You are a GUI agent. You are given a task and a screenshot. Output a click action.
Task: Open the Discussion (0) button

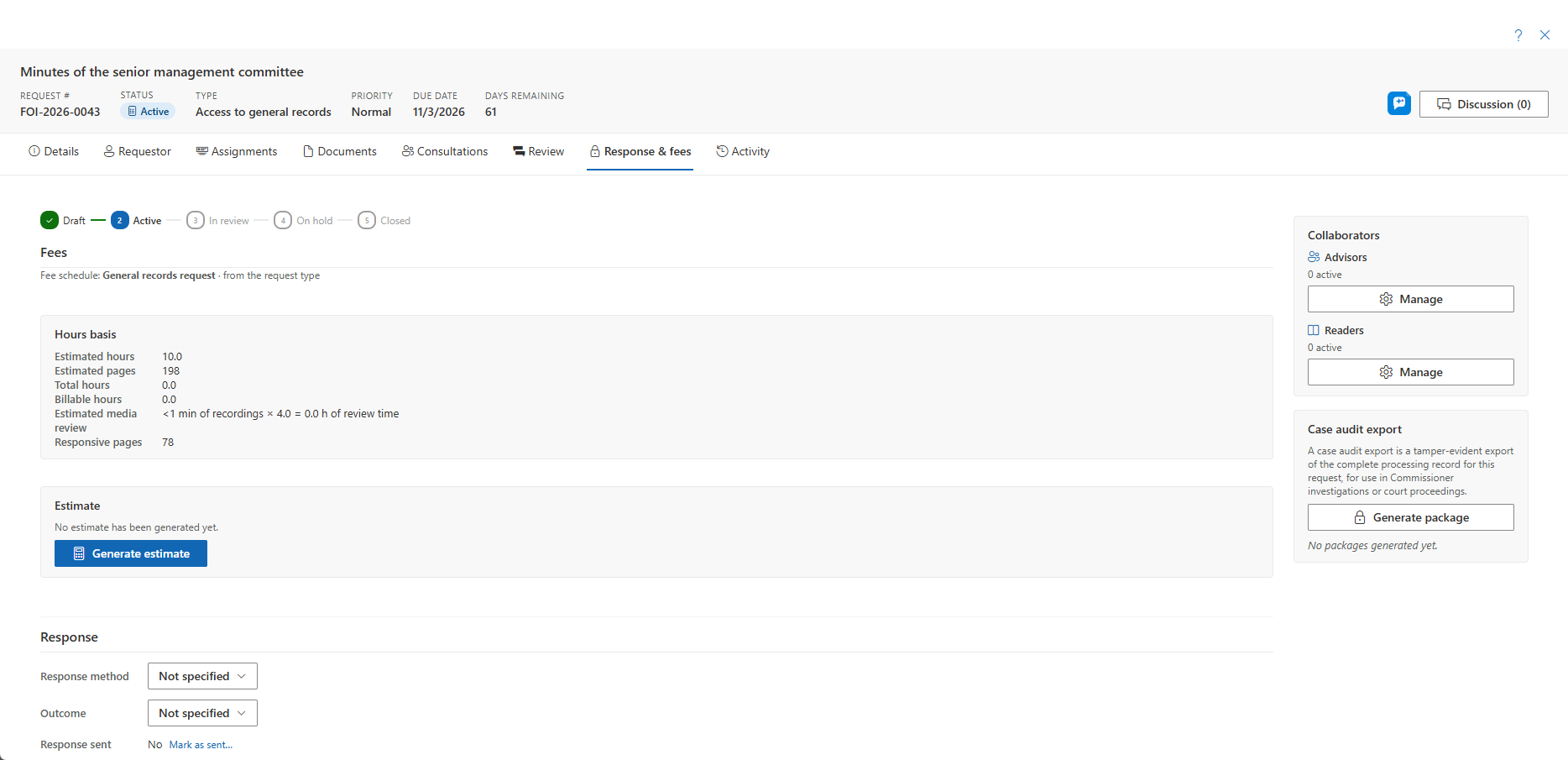coord(1484,104)
